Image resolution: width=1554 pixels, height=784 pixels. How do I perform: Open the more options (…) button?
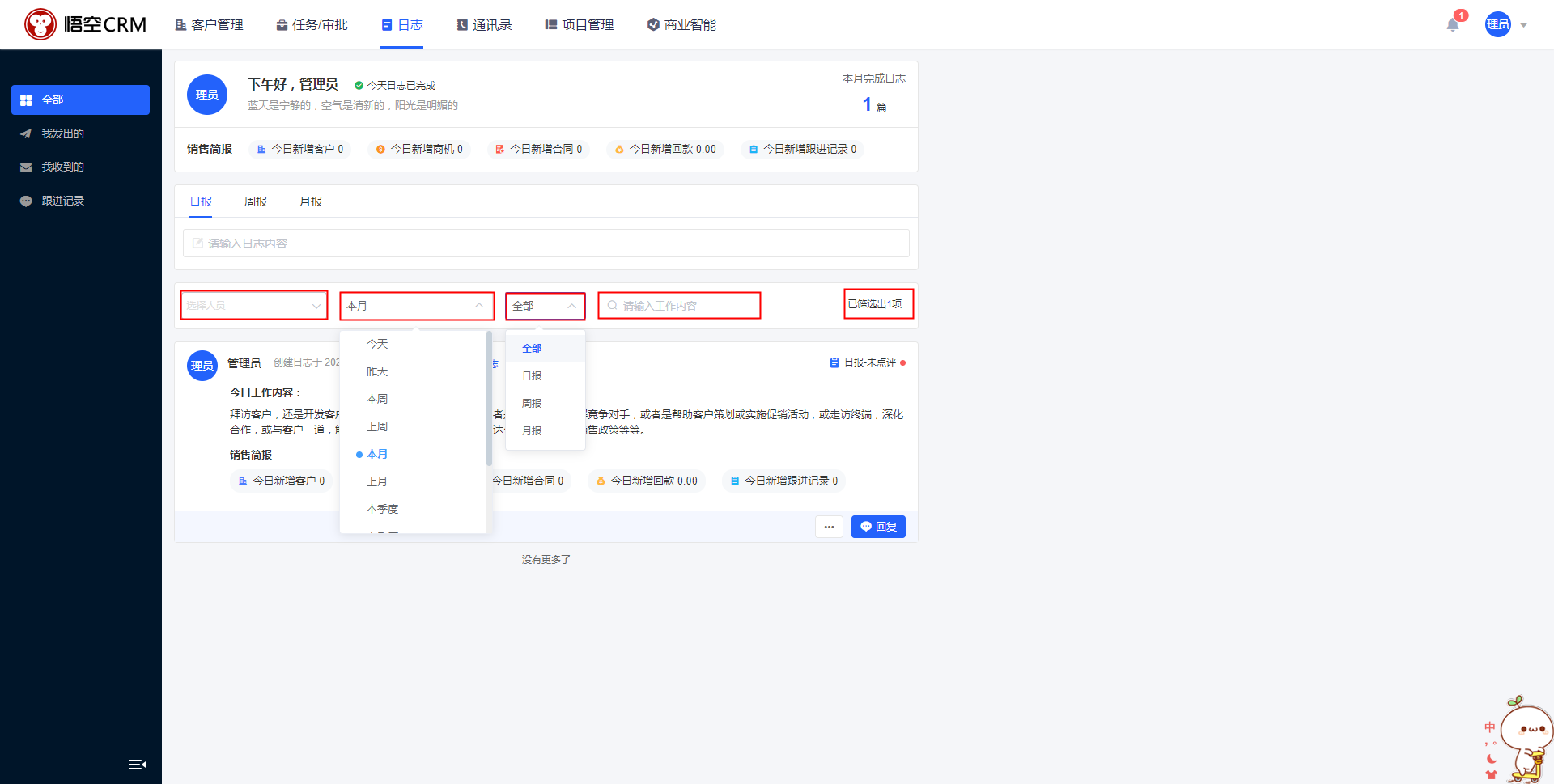829,527
